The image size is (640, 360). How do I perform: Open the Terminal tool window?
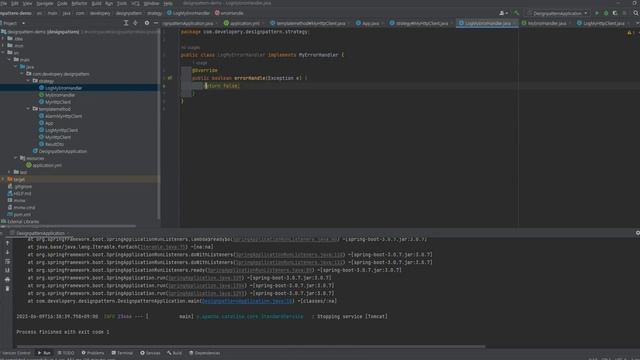click(x=122, y=353)
